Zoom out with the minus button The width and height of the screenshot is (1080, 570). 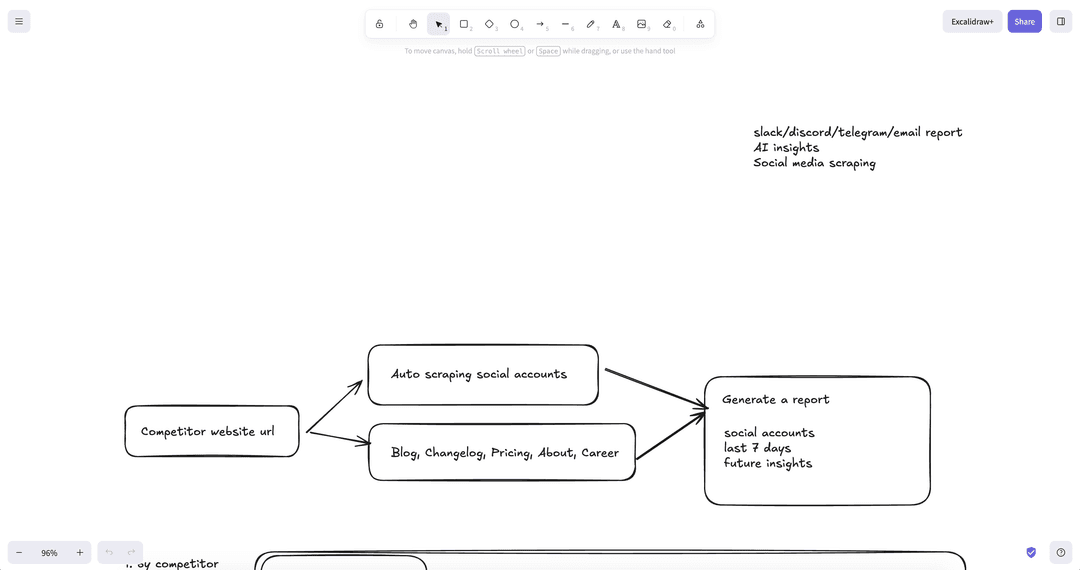click(19, 553)
